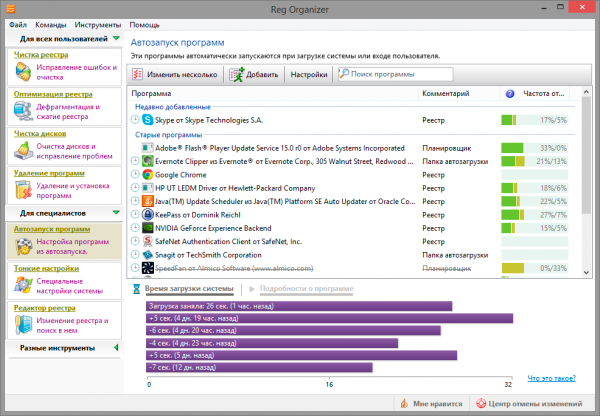This screenshot has height=416, width=600.
Task: Open the Команды menu
Action: click(x=51, y=25)
